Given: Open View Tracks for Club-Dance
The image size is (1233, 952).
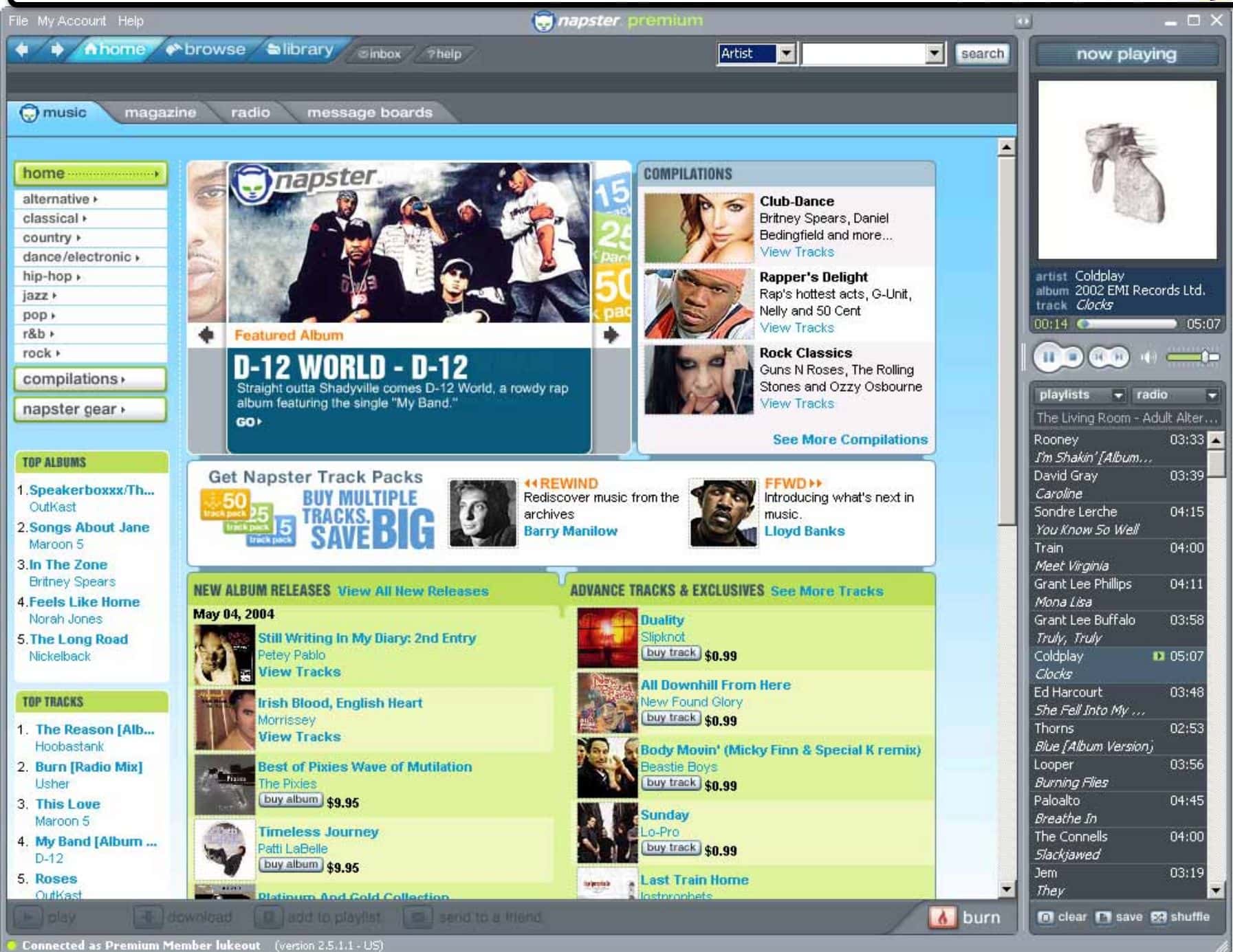Looking at the screenshot, I should pyautogui.click(x=796, y=252).
